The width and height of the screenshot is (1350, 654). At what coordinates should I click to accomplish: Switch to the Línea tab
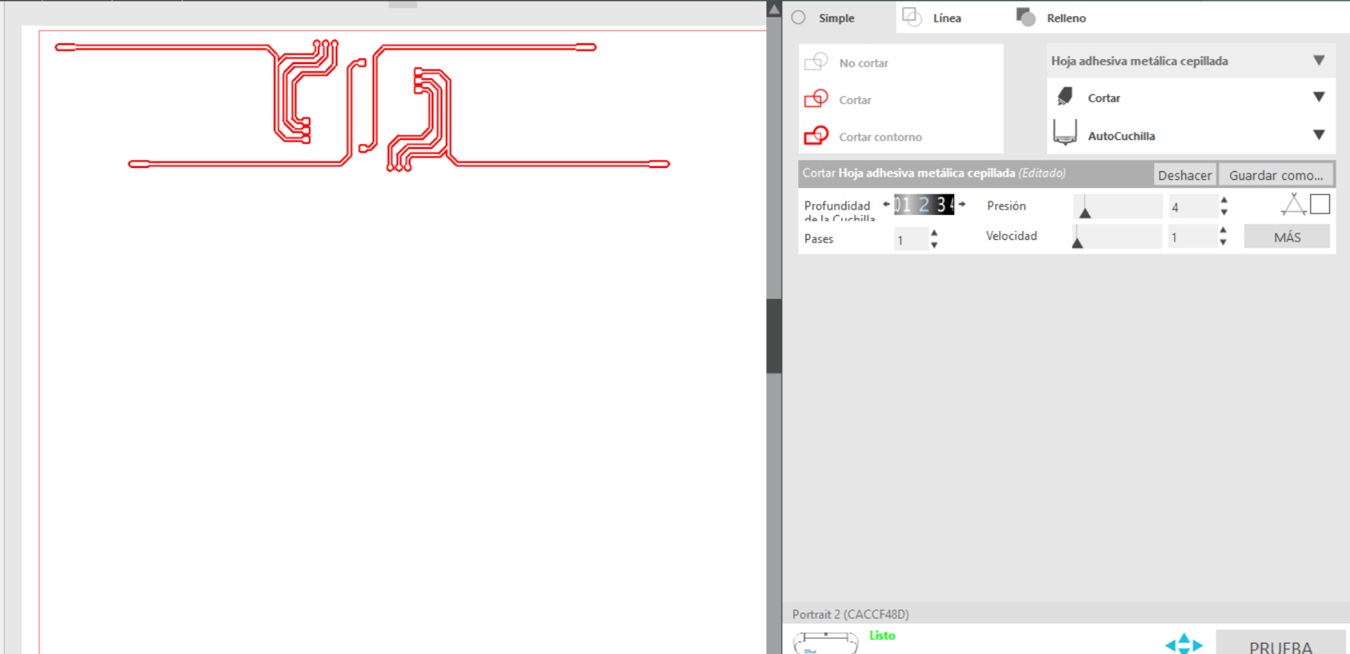[x=932, y=17]
